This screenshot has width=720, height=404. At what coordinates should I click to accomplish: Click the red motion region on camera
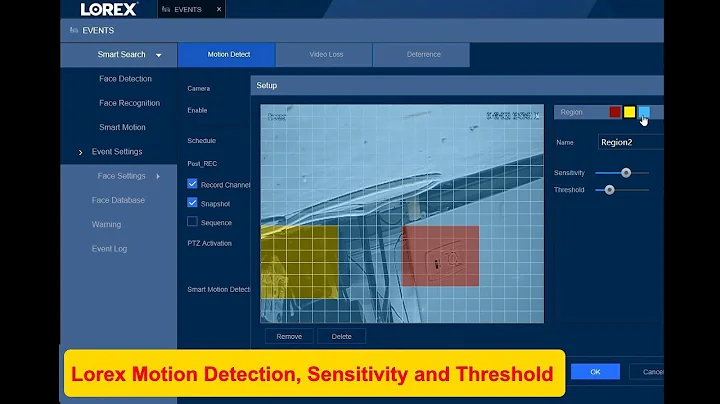[x=440, y=256]
